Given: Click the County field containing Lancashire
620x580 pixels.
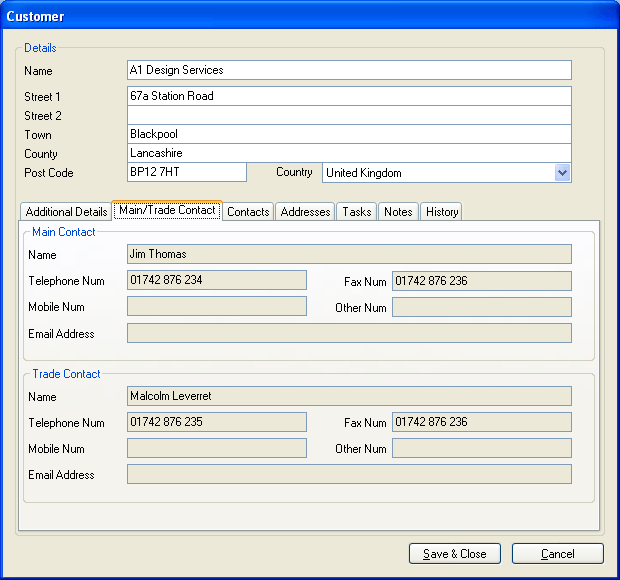Looking at the screenshot, I should (x=349, y=153).
